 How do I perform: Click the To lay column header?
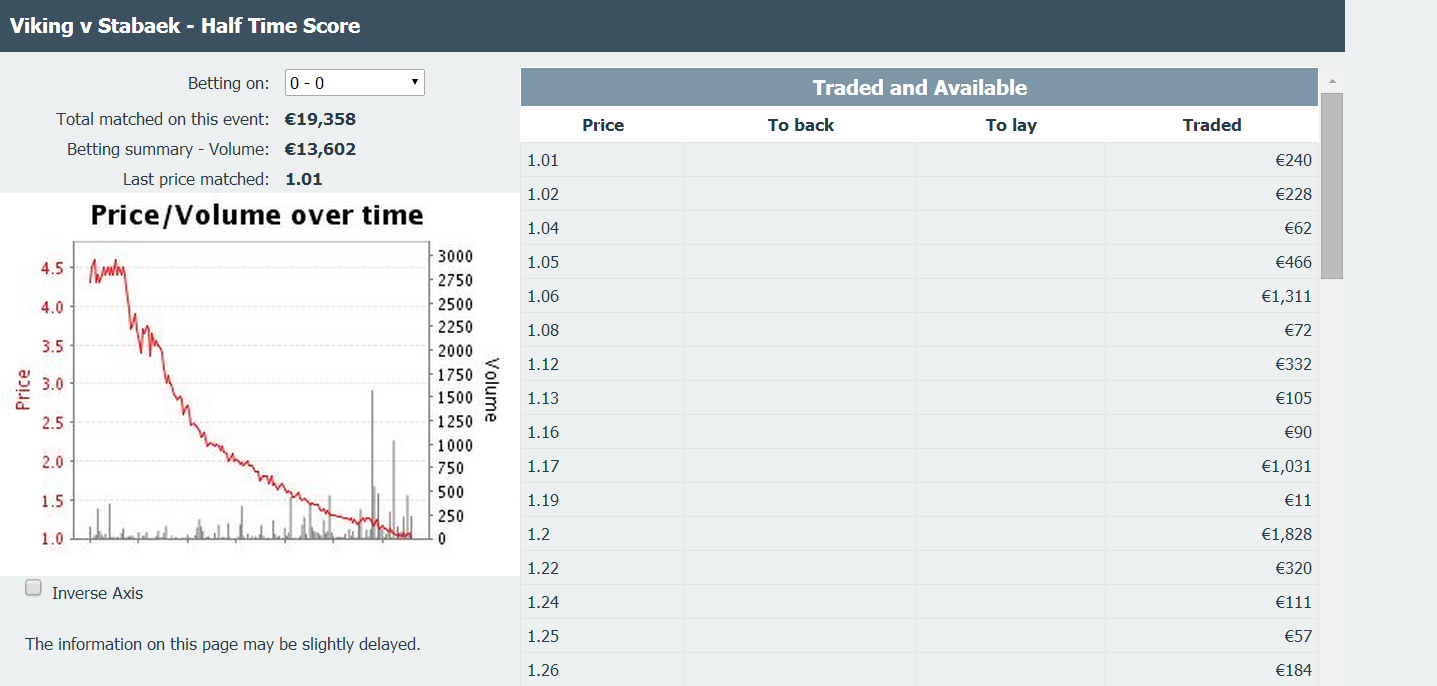coord(1011,125)
